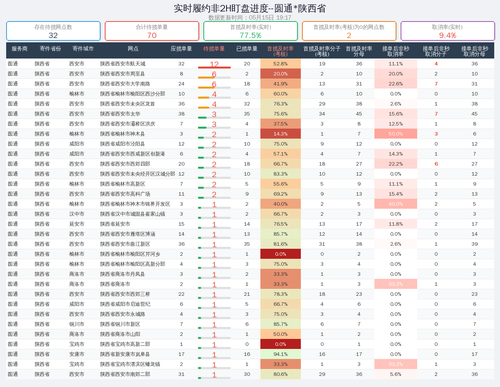Image resolution: width=500 pixels, height=387 pixels.
Task: Click the 应揽单量 column header
Action: 181,49
